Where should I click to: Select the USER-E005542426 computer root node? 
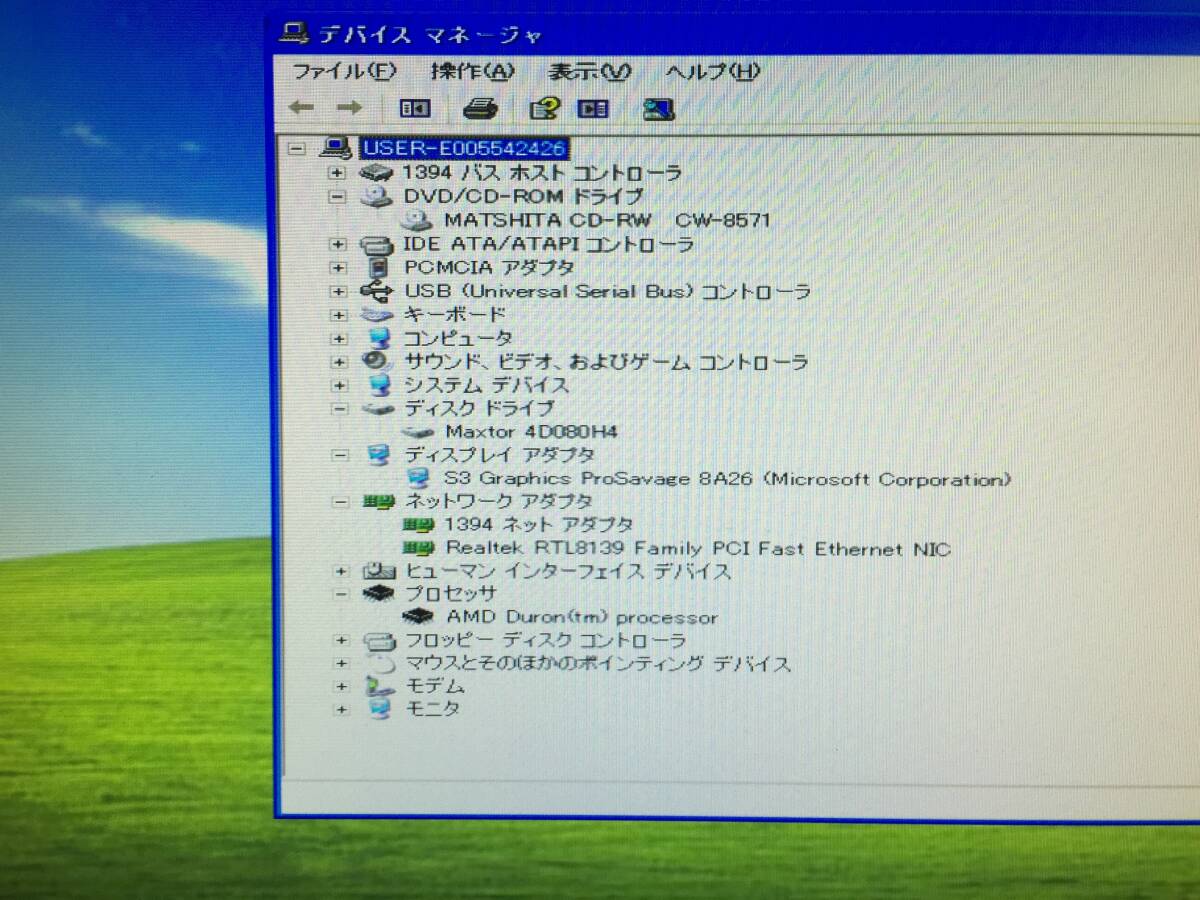pyautogui.click(x=464, y=149)
